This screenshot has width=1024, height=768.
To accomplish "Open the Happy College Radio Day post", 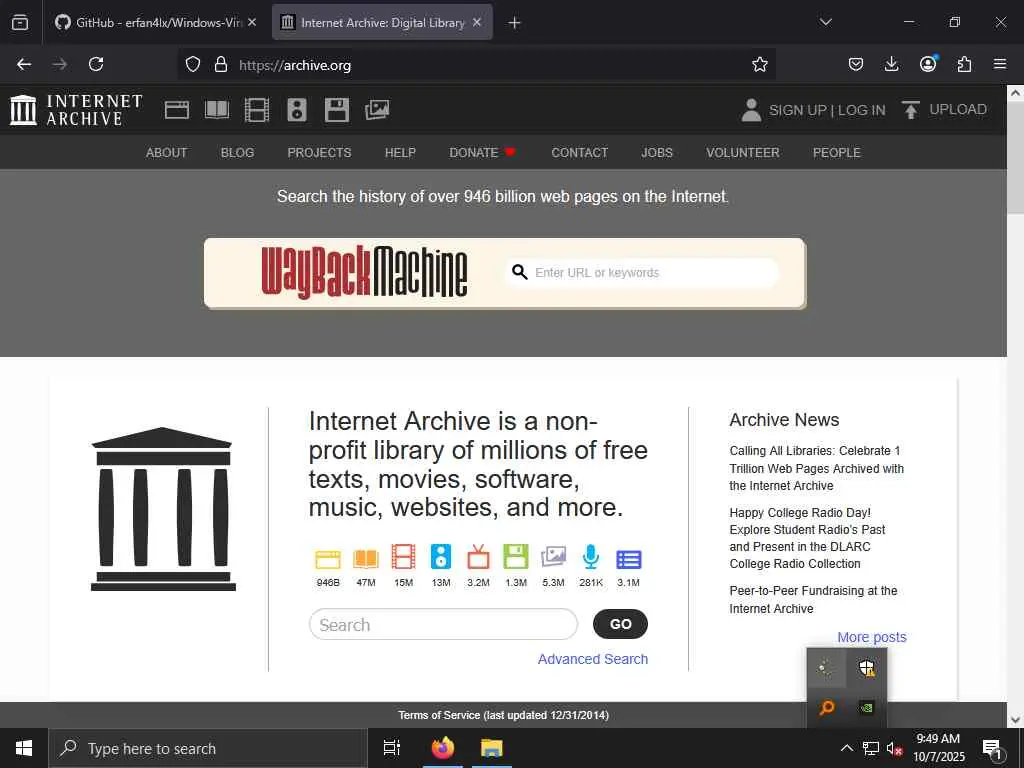I will [x=807, y=538].
